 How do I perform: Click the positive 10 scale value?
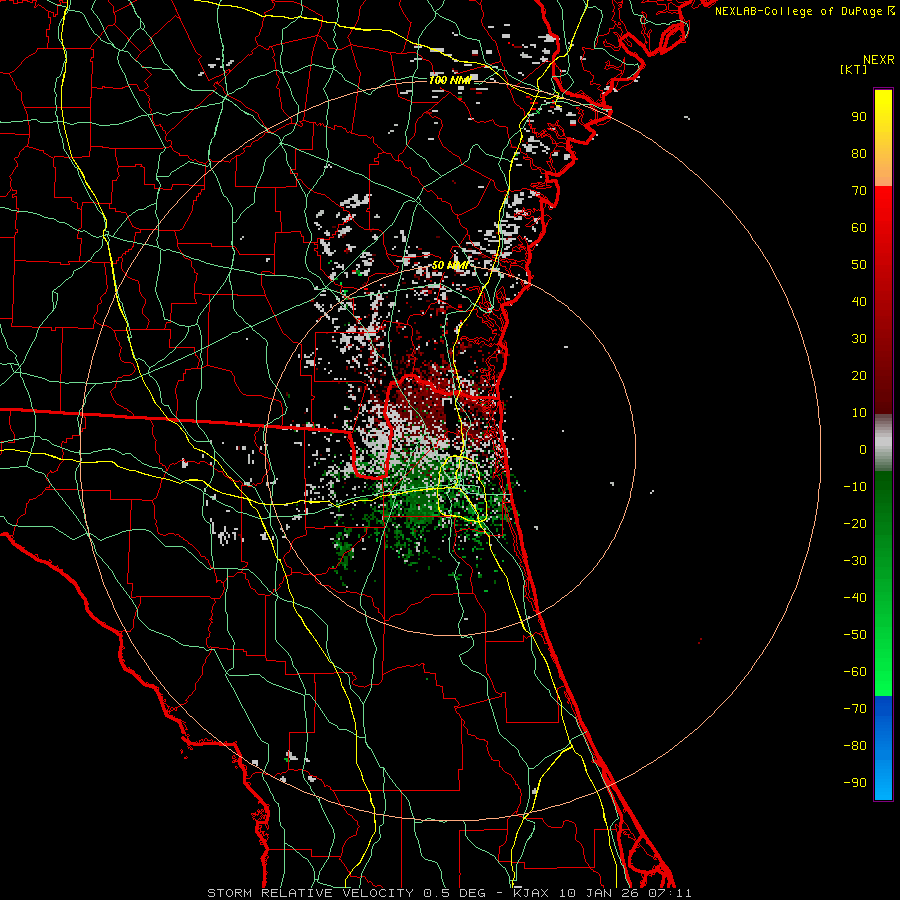859,413
